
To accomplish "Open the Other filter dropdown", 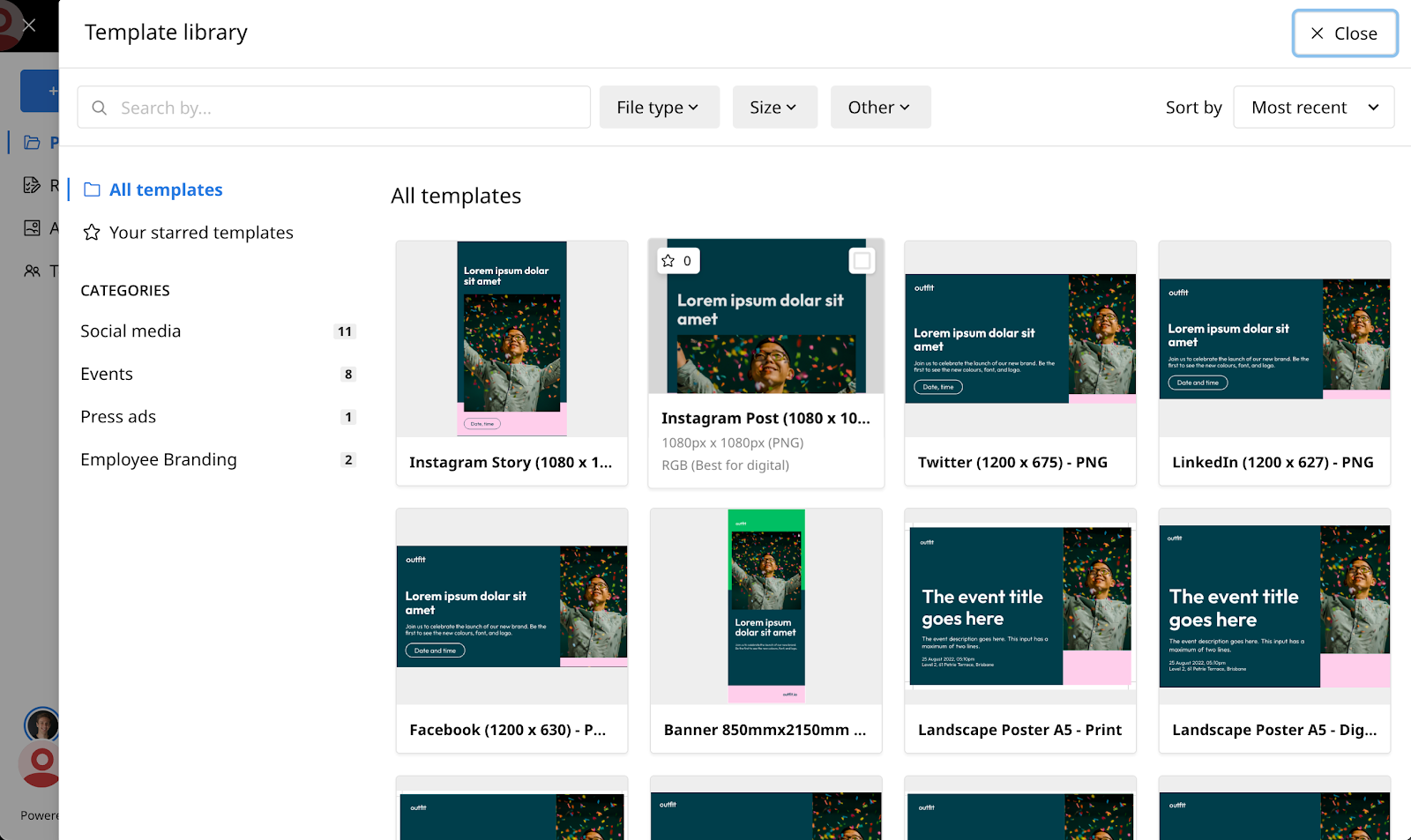I will pyautogui.click(x=880, y=108).
